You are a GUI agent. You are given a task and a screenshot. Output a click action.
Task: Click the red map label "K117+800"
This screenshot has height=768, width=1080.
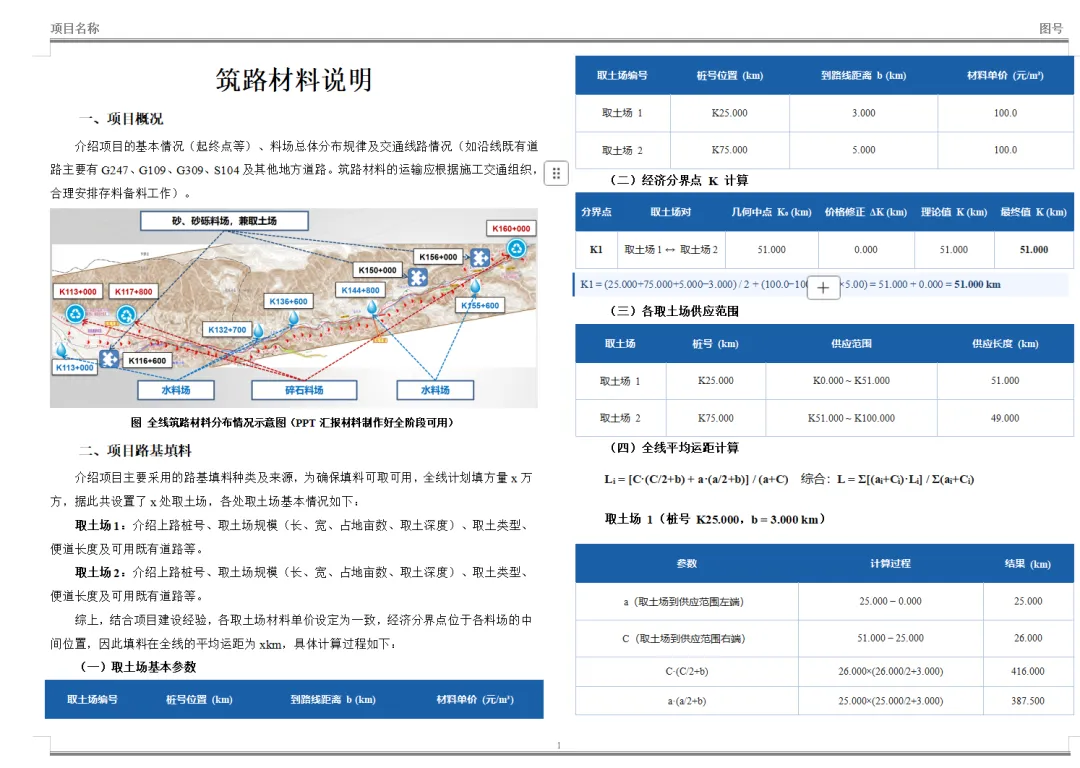pos(134,291)
